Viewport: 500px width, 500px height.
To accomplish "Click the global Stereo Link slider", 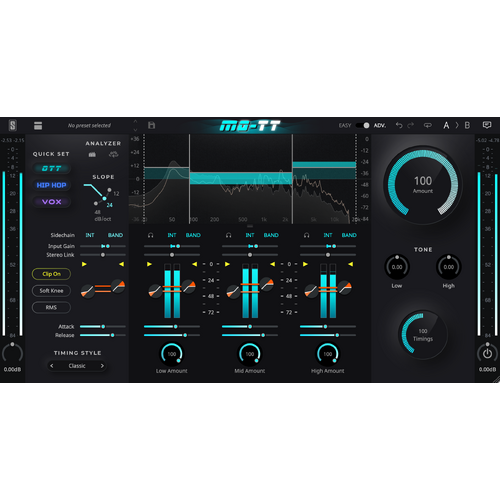I will [103, 255].
